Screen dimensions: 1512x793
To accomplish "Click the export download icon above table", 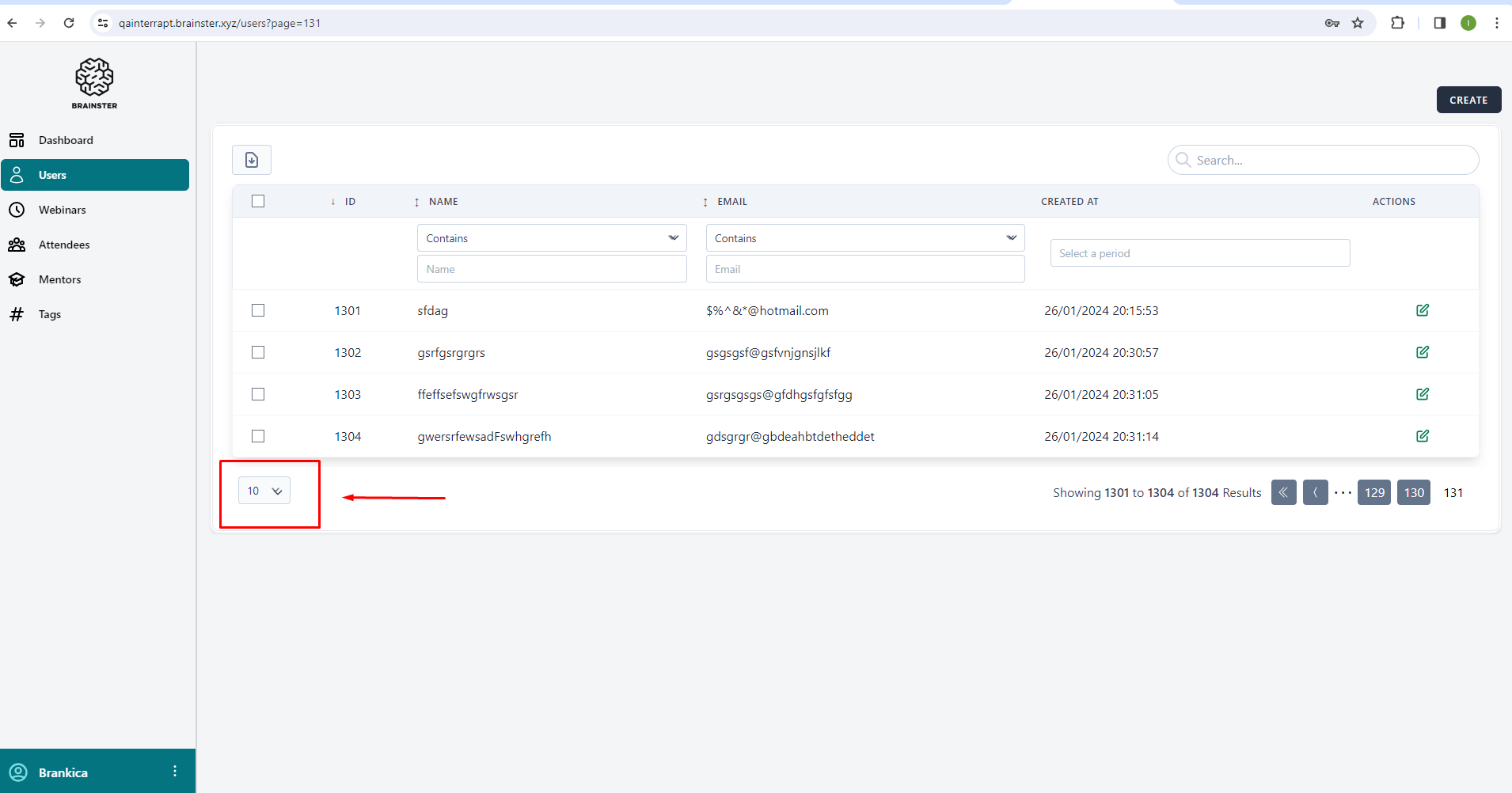I will (x=252, y=160).
